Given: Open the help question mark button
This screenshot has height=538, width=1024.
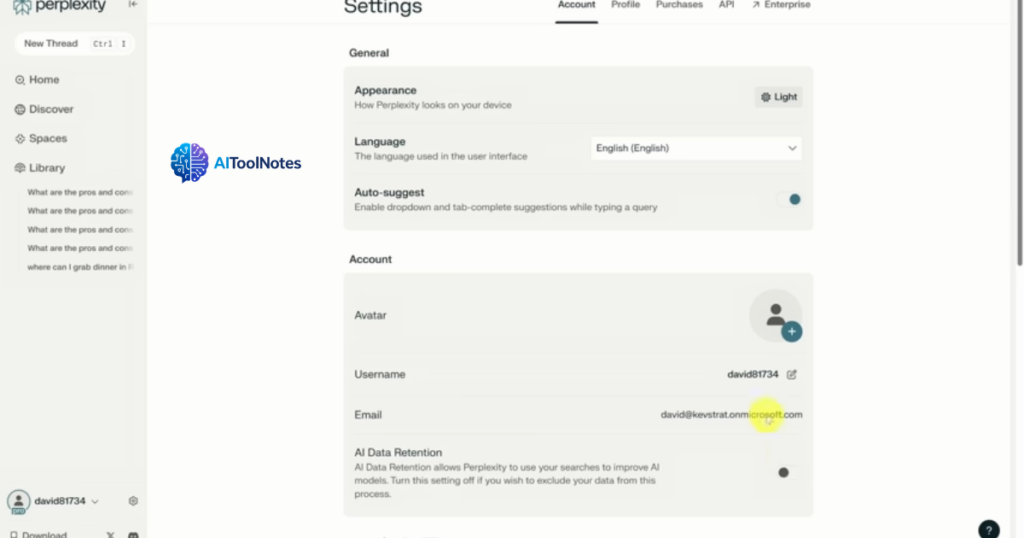Looking at the screenshot, I should point(987,530).
